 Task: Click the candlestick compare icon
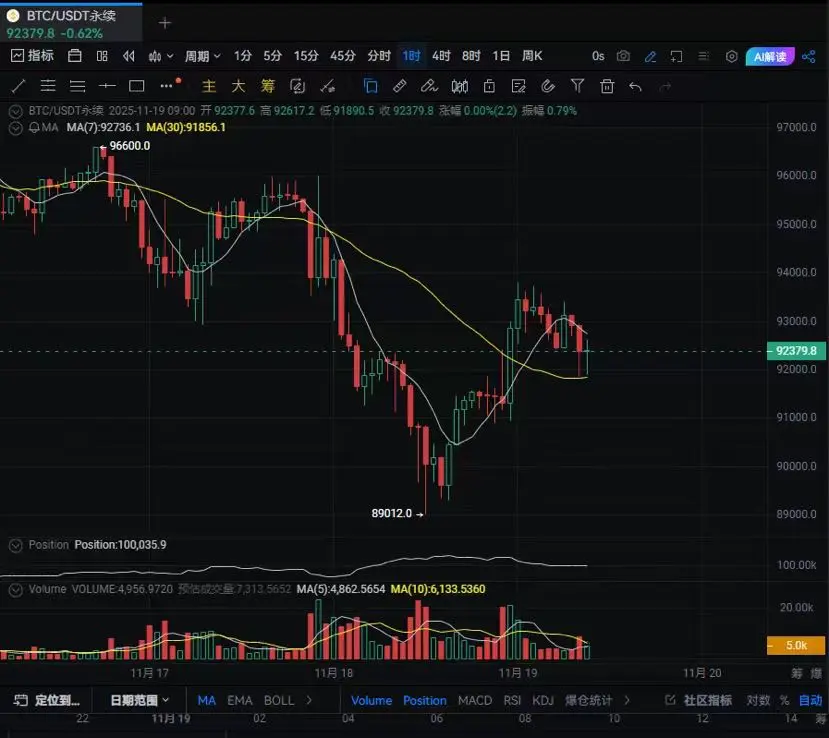pos(459,86)
